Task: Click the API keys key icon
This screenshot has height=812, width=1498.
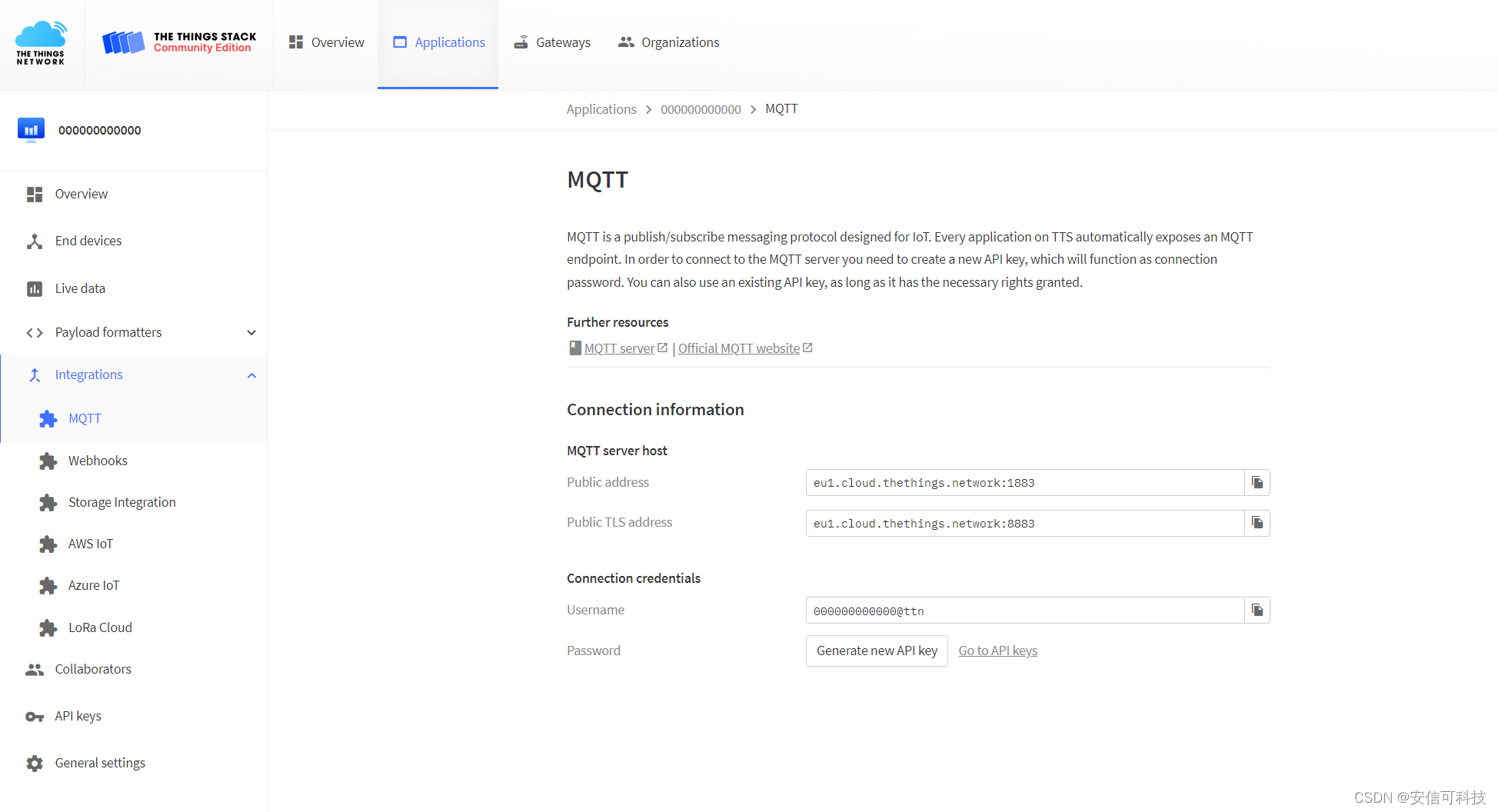Action: pyautogui.click(x=35, y=717)
